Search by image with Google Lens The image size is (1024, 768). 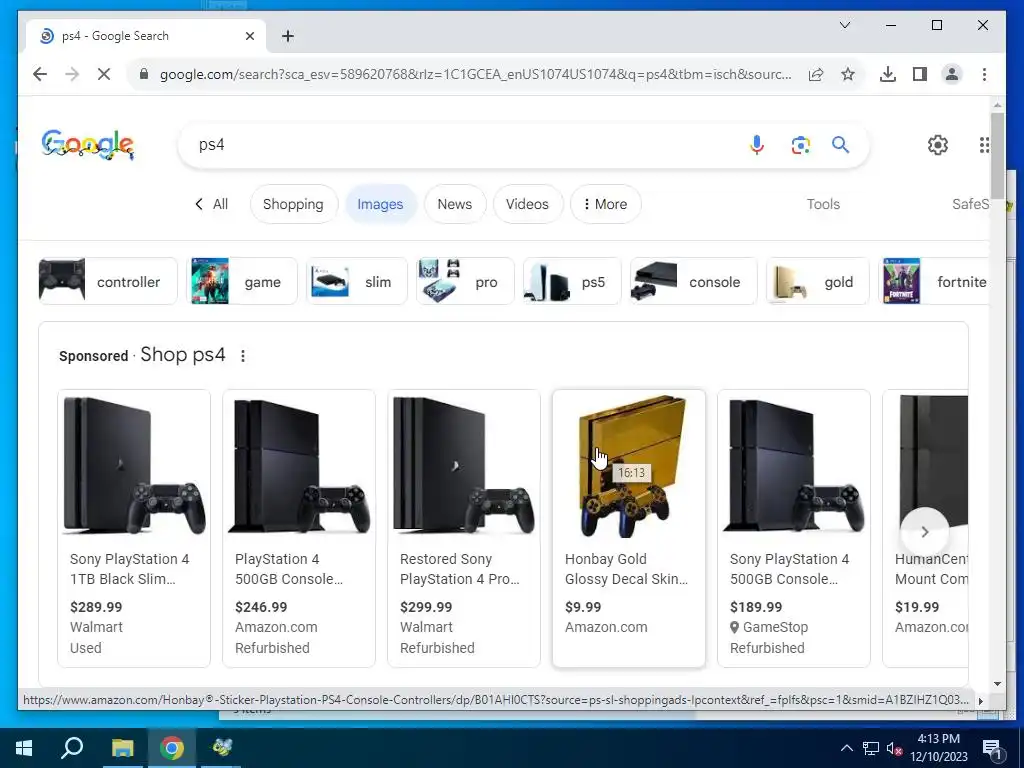[x=801, y=144]
